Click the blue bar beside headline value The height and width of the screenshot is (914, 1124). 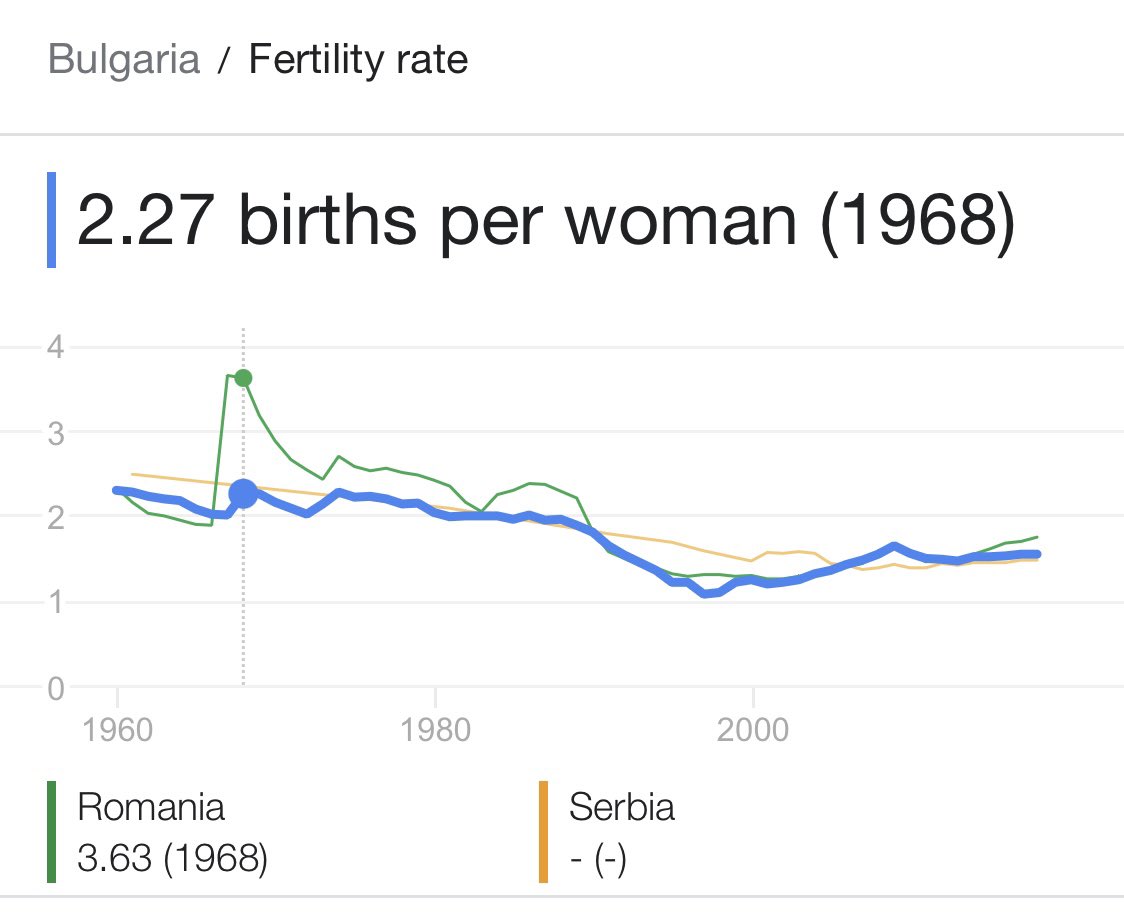pyautogui.click(x=51, y=220)
